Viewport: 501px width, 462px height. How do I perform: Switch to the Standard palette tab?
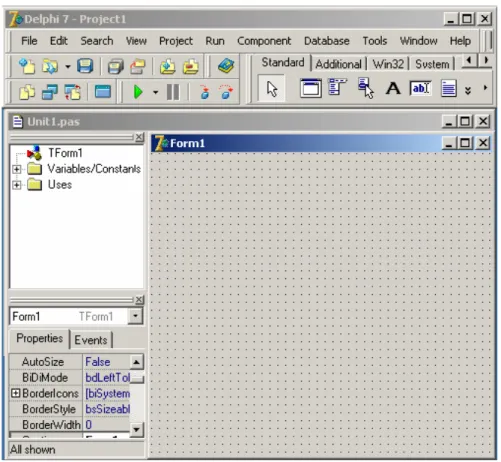(x=283, y=62)
